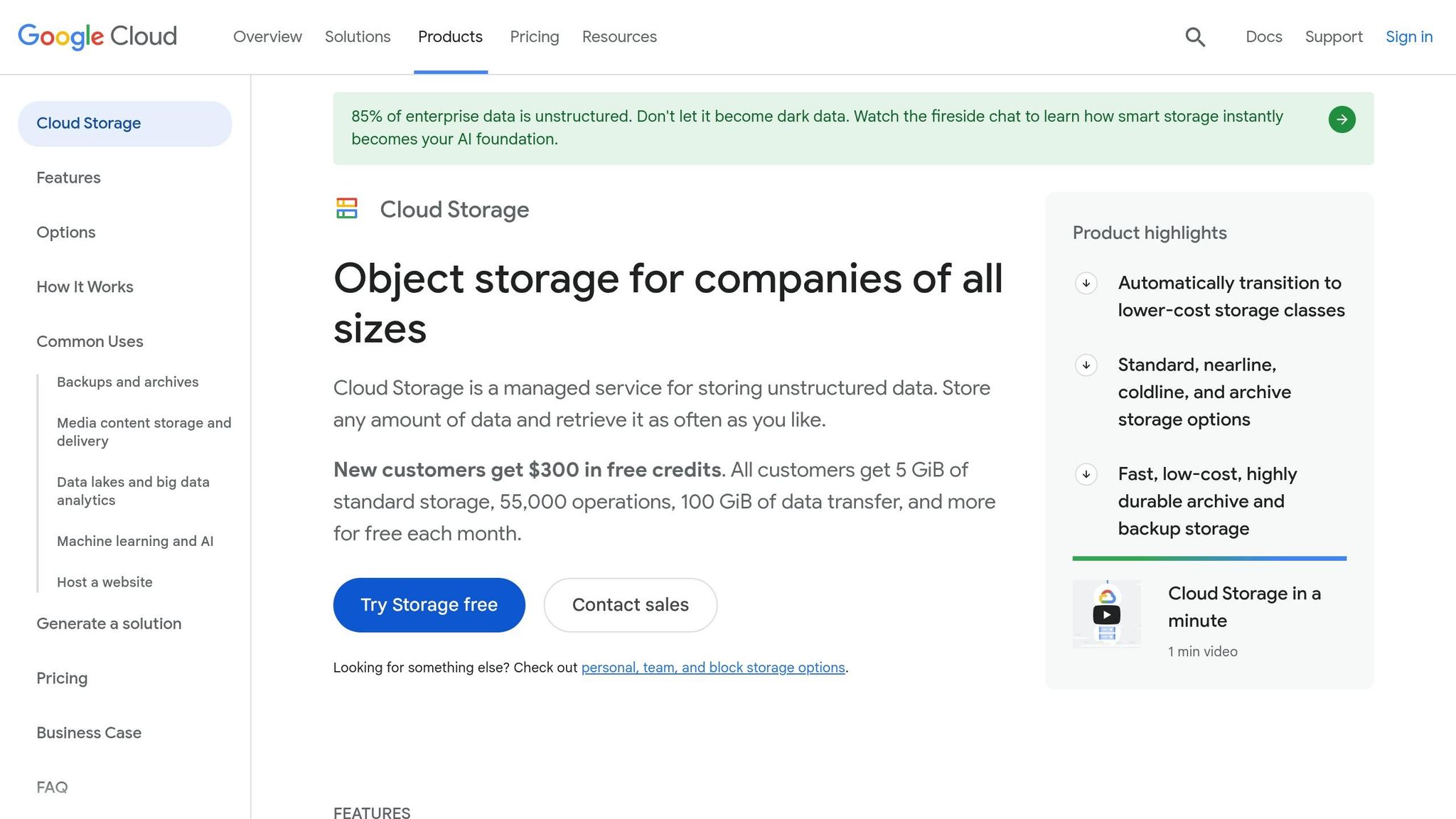Jump to How It Works section
This screenshot has width=1456, height=819.
click(85, 287)
